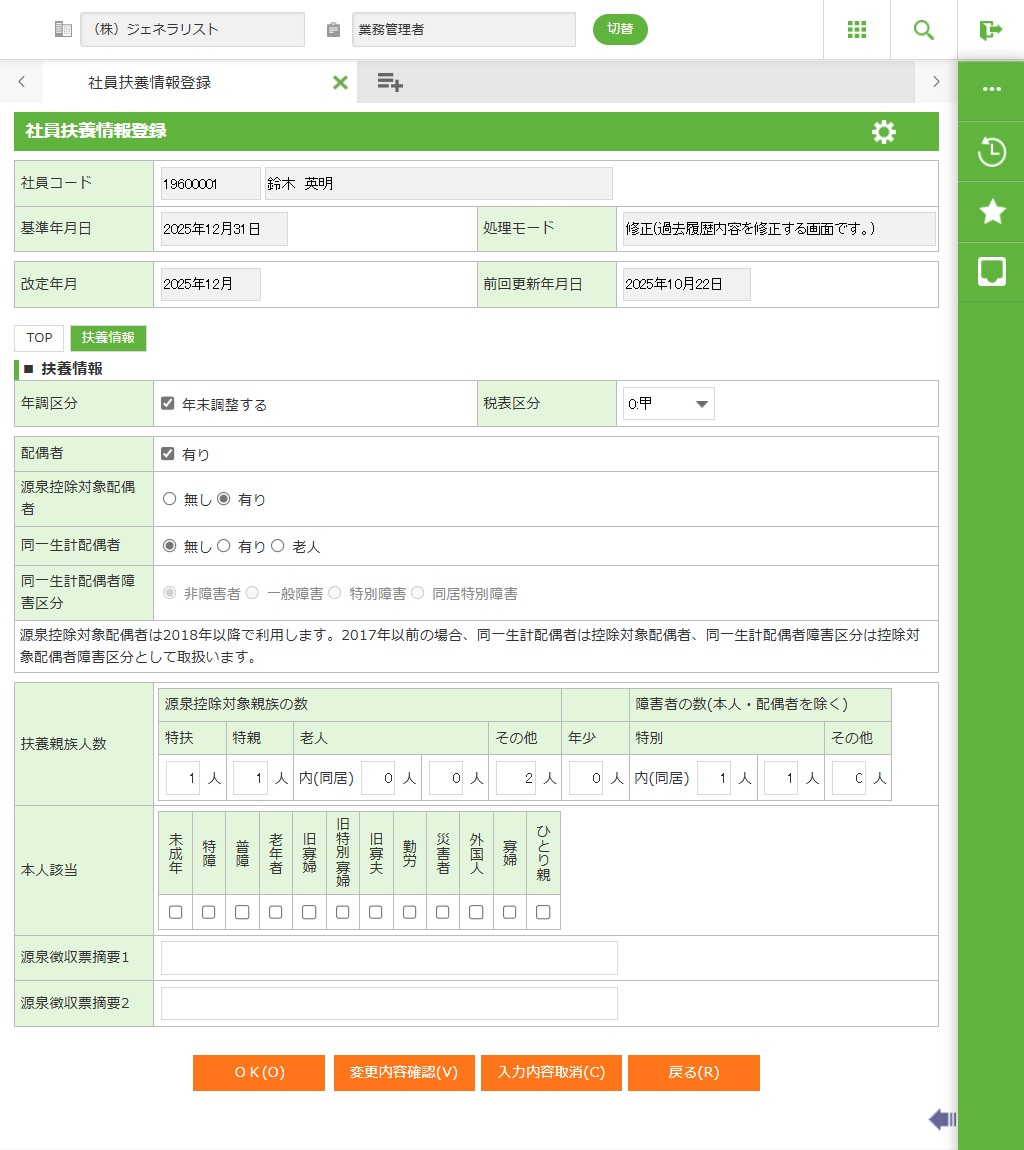Open the inbox tray icon in sidebar
The height and width of the screenshot is (1150, 1024).
tap(991, 272)
